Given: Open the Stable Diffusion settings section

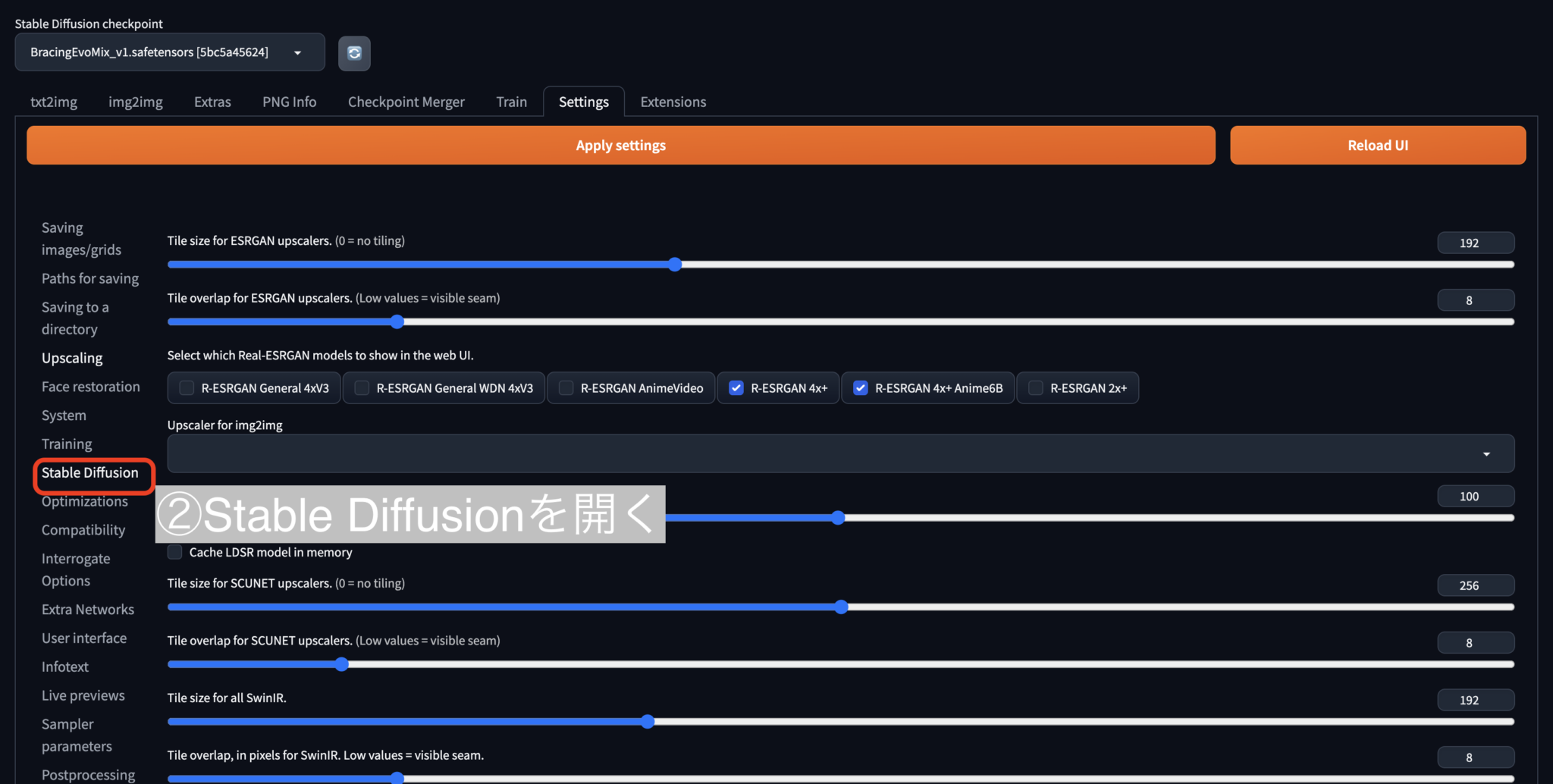Looking at the screenshot, I should (x=92, y=472).
